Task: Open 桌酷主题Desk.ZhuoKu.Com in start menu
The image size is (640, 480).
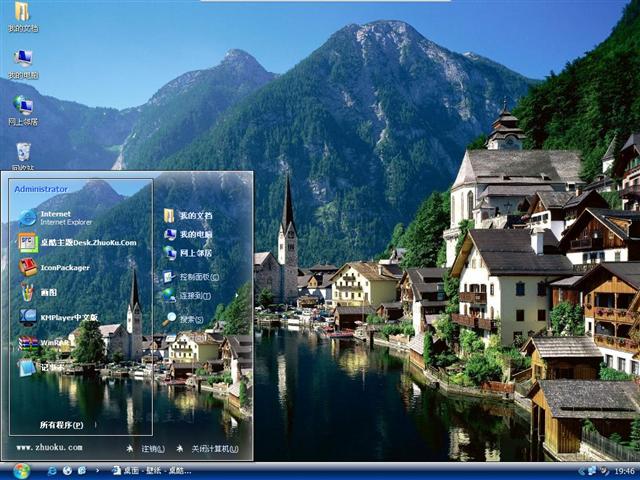Action: (78, 242)
